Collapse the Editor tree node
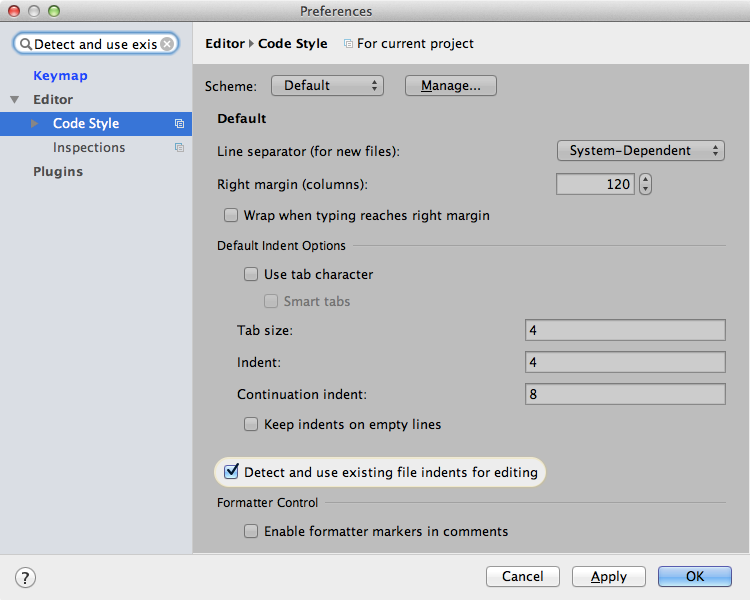This screenshot has width=750, height=600. coord(14,100)
